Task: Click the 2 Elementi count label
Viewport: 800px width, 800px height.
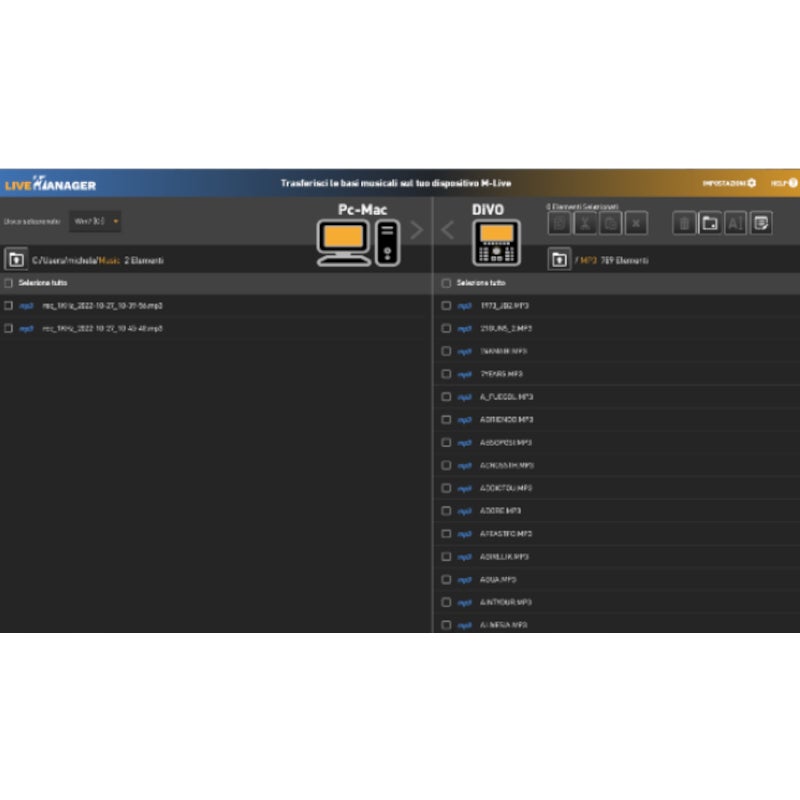Action: tap(144, 261)
